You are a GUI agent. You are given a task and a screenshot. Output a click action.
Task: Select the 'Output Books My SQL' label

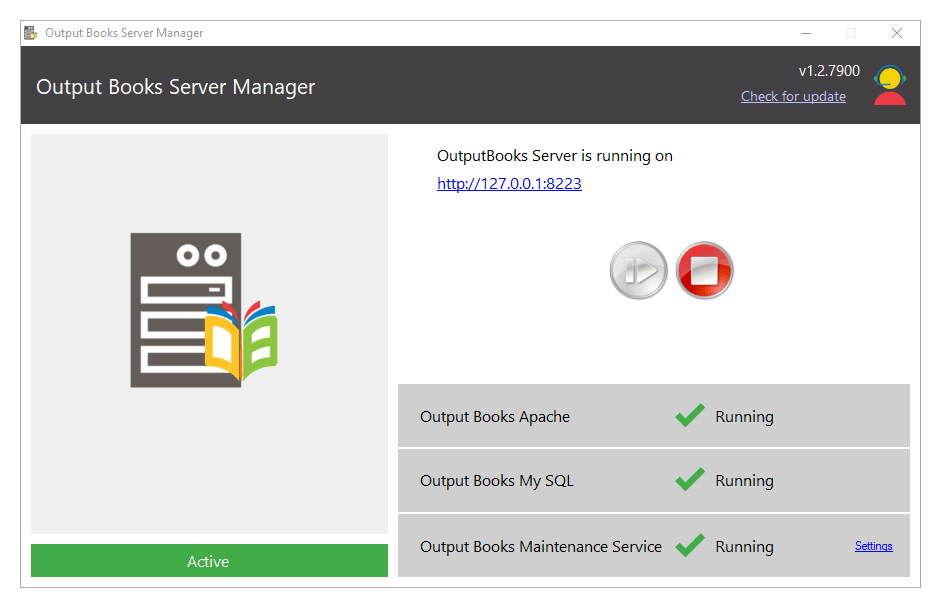[x=496, y=481]
